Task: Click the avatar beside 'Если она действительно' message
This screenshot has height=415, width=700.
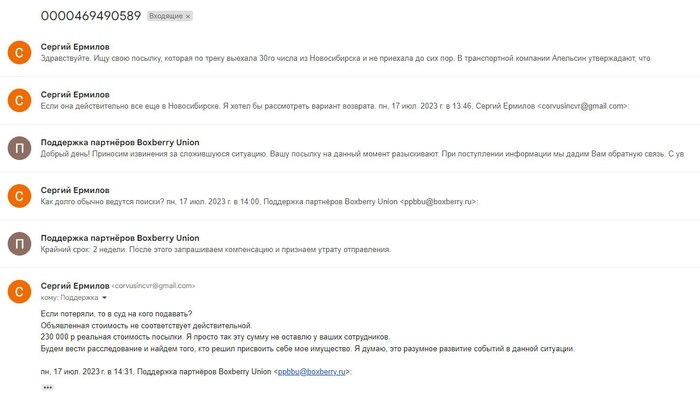Action: coord(18,99)
